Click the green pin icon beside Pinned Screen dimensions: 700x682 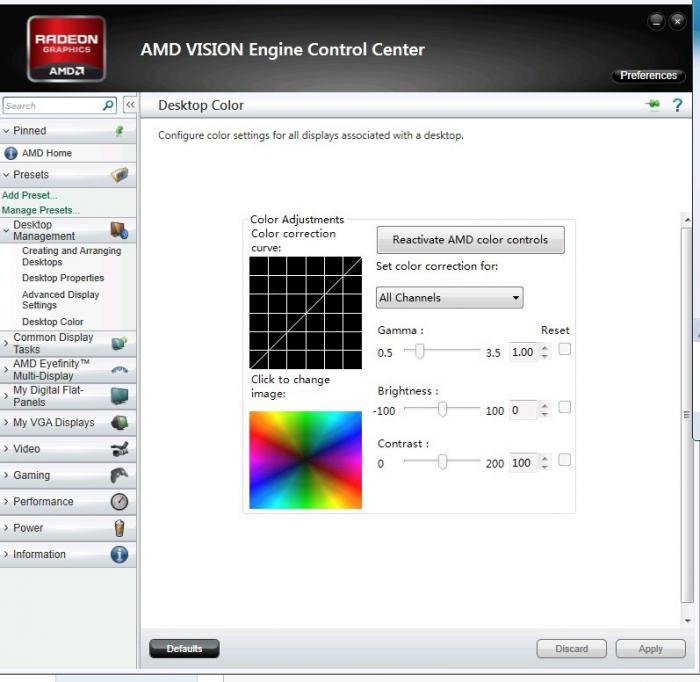[119, 131]
